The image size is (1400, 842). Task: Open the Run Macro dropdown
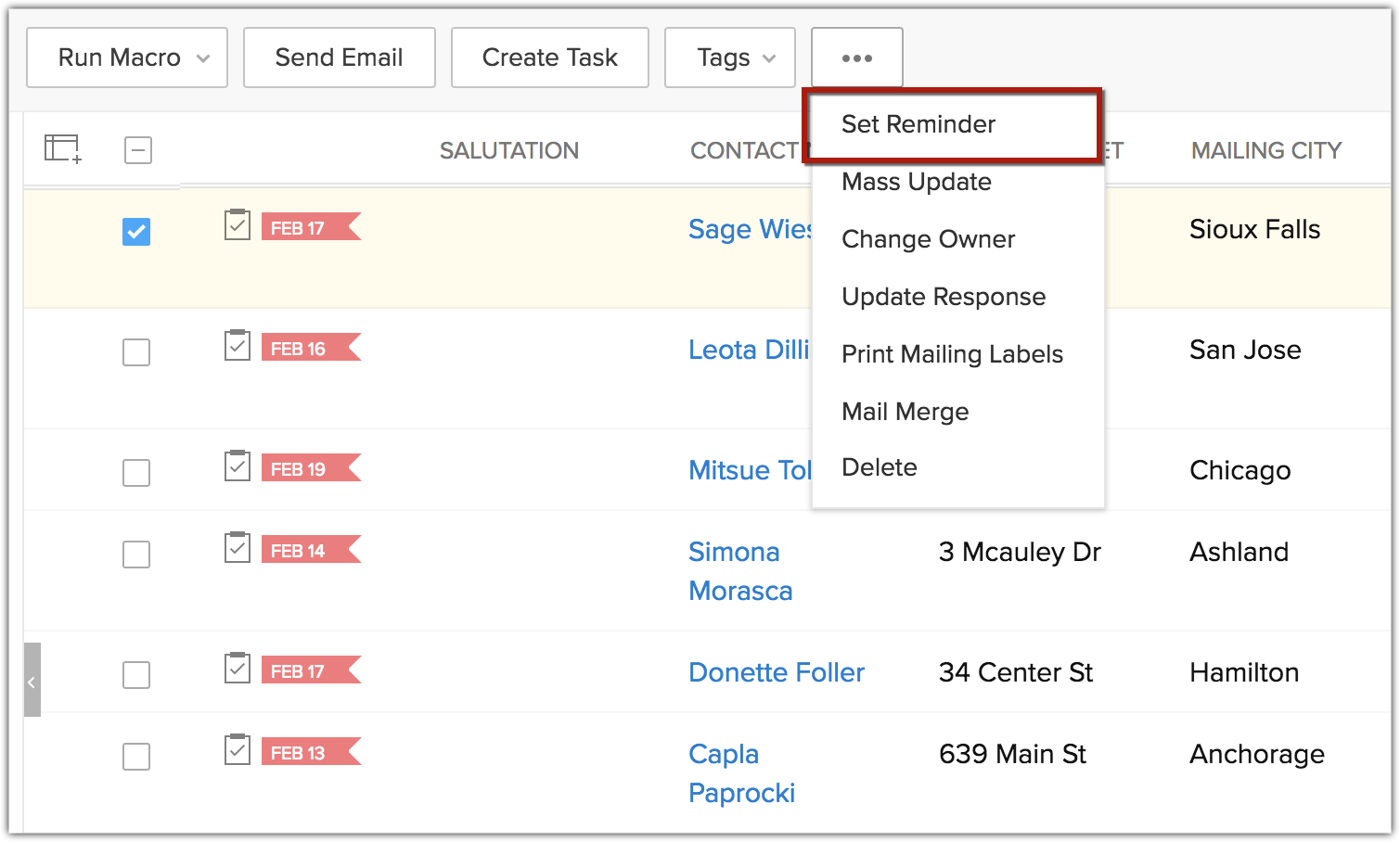click(127, 57)
